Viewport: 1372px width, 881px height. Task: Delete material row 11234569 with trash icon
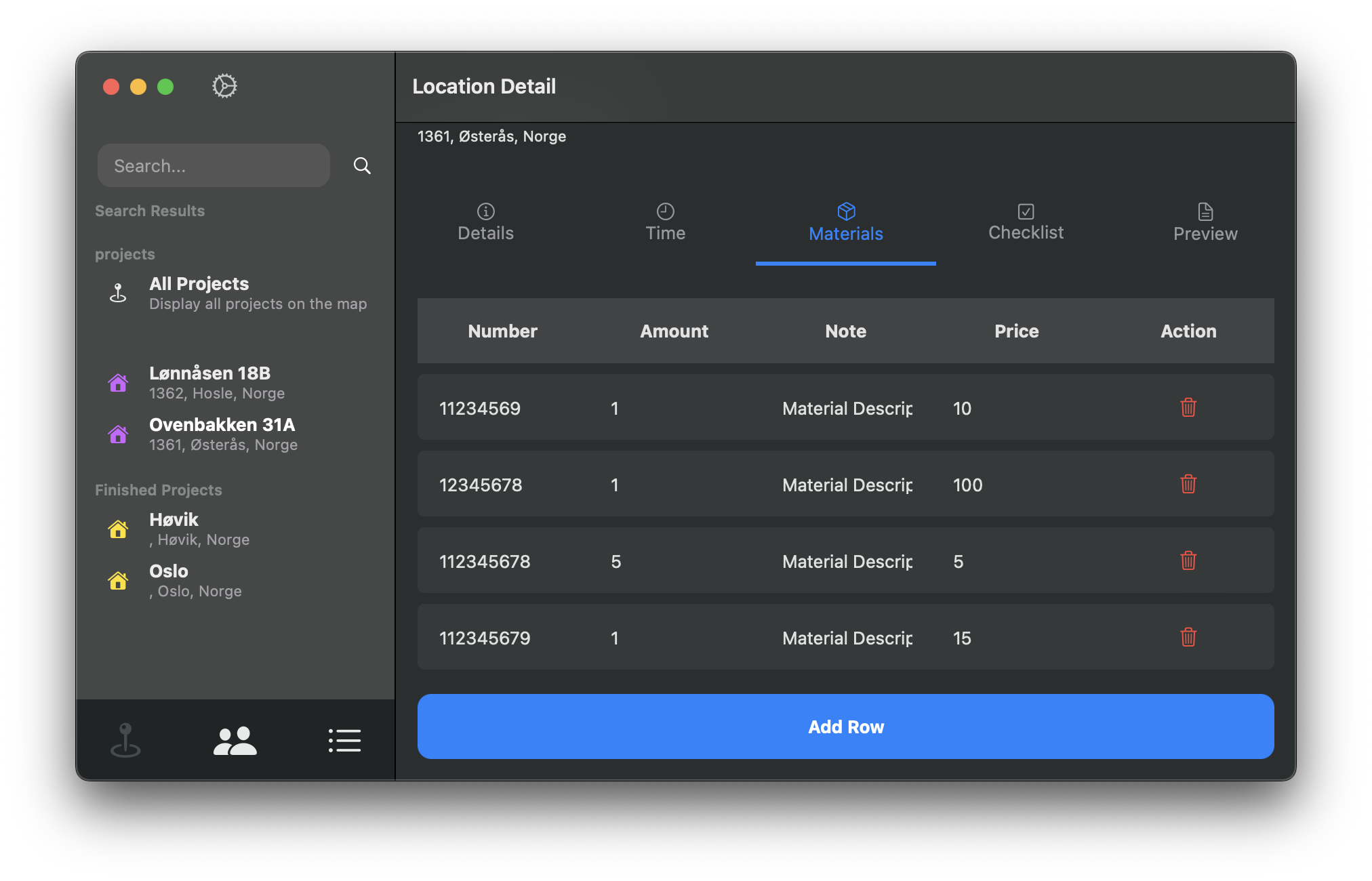coord(1188,407)
